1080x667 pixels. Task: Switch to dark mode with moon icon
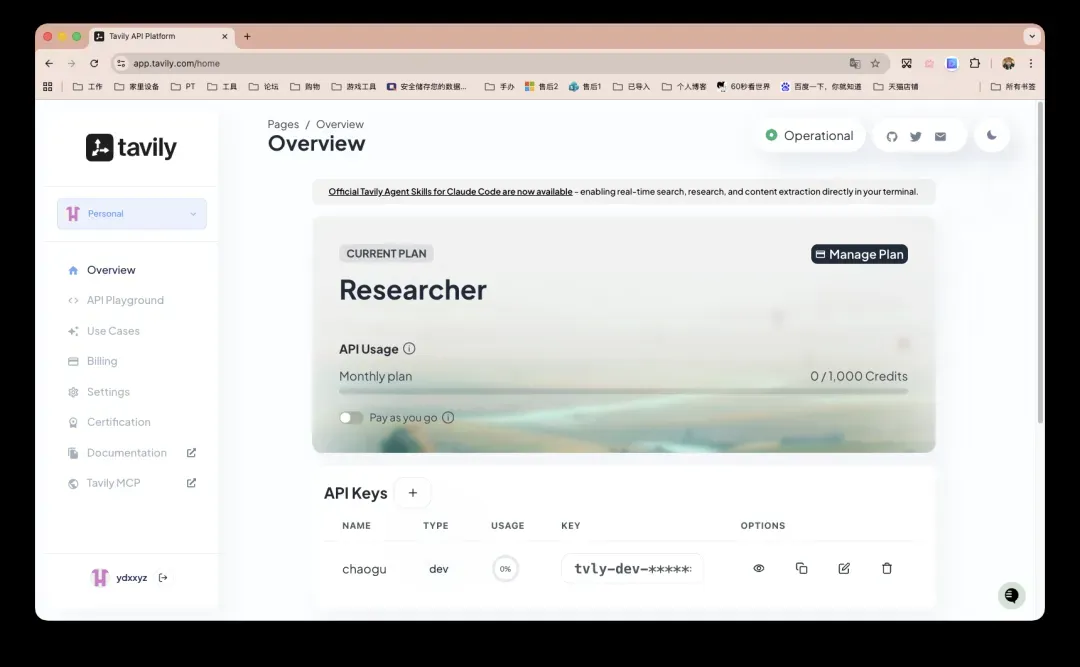pos(992,135)
